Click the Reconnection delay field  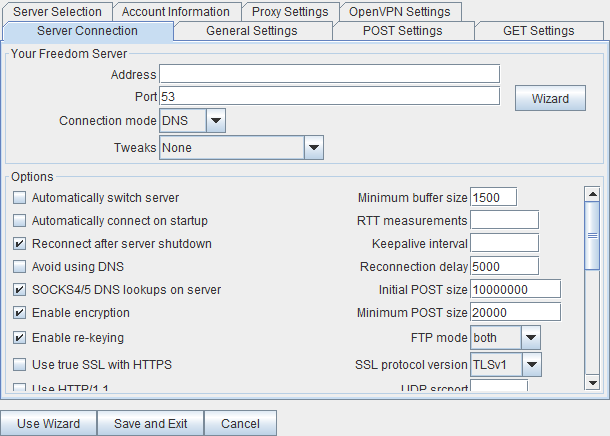505,266
